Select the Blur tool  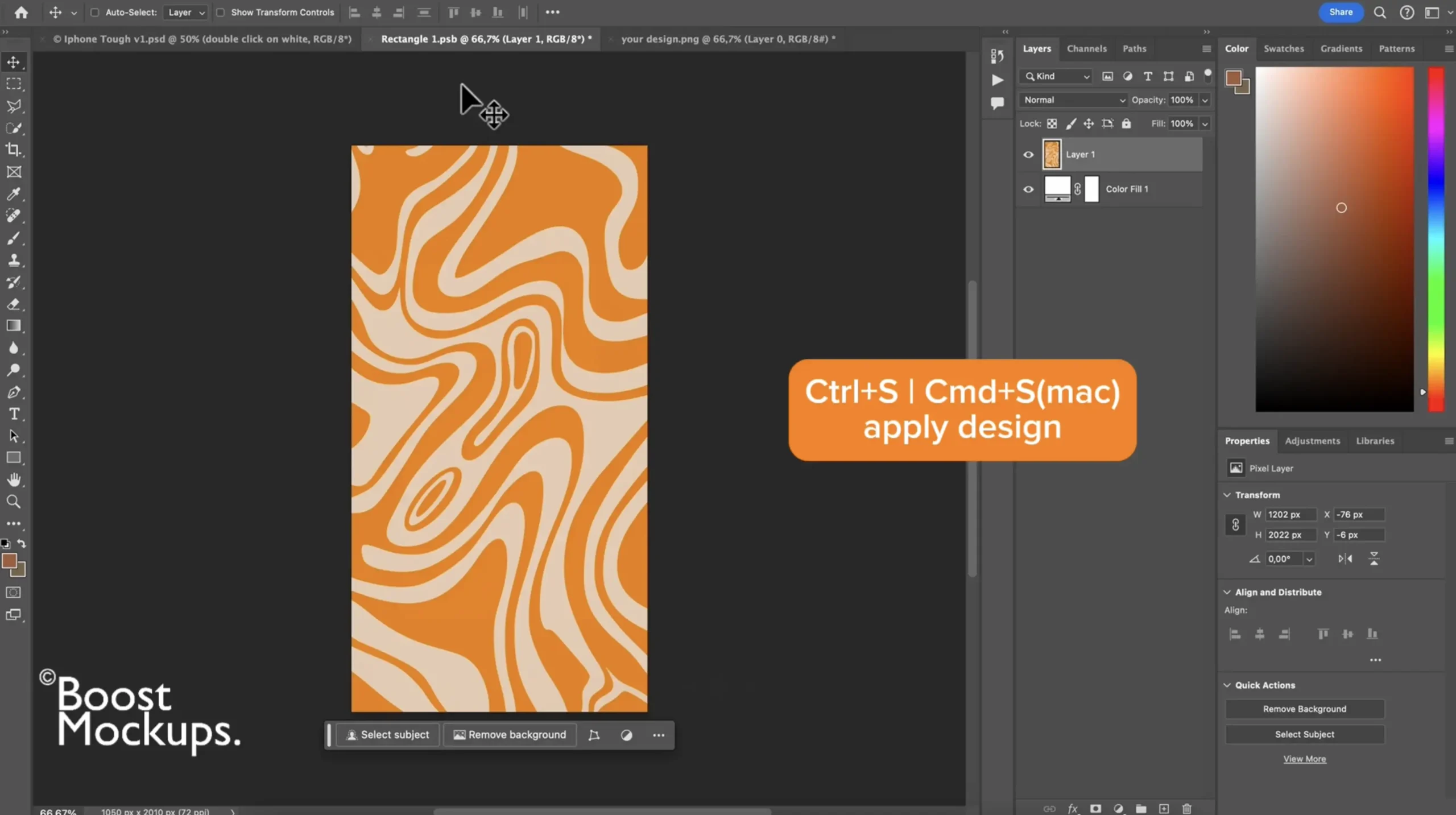pyautogui.click(x=14, y=348)
